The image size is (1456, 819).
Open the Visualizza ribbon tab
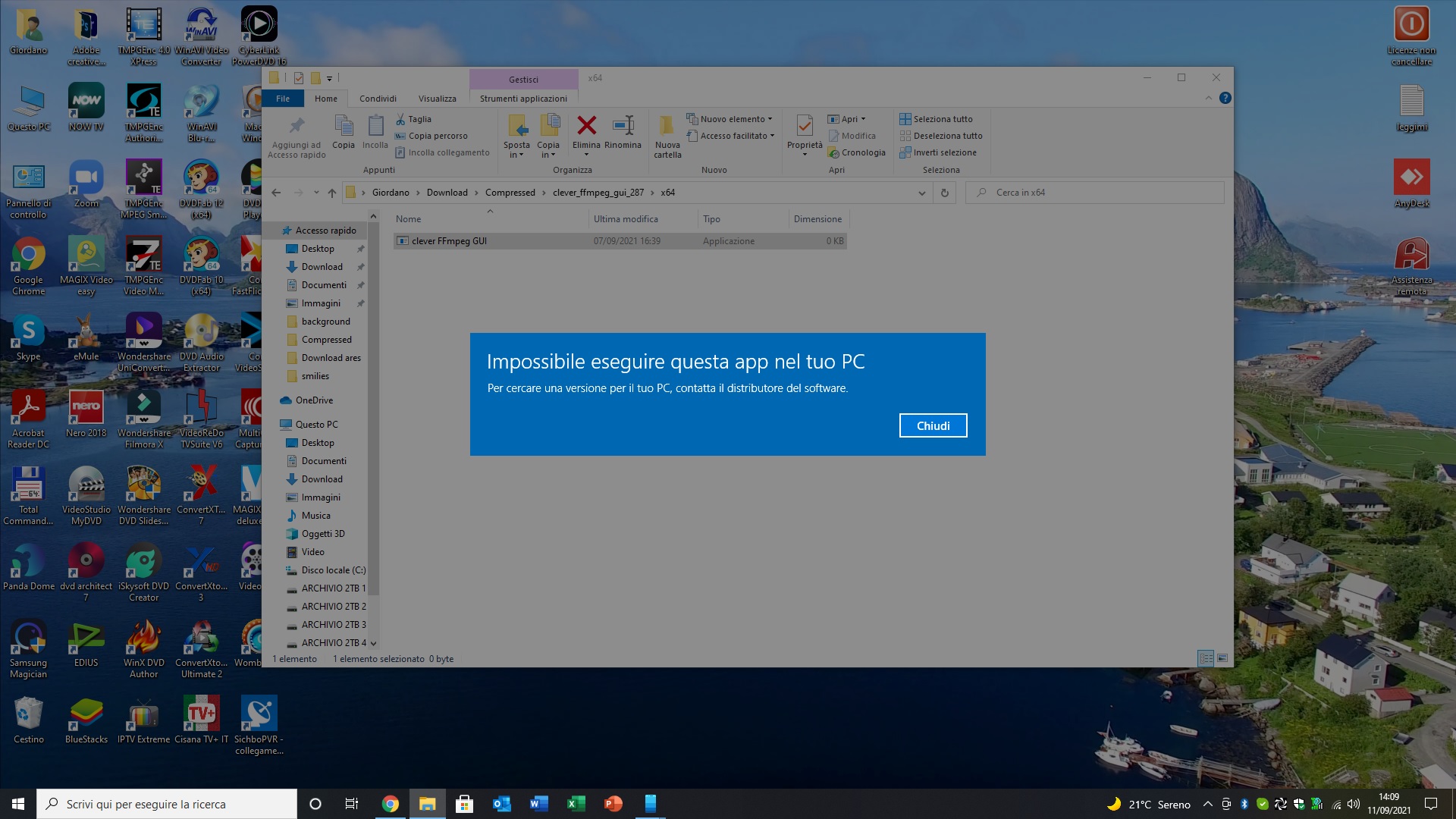[x=437, y=99]
